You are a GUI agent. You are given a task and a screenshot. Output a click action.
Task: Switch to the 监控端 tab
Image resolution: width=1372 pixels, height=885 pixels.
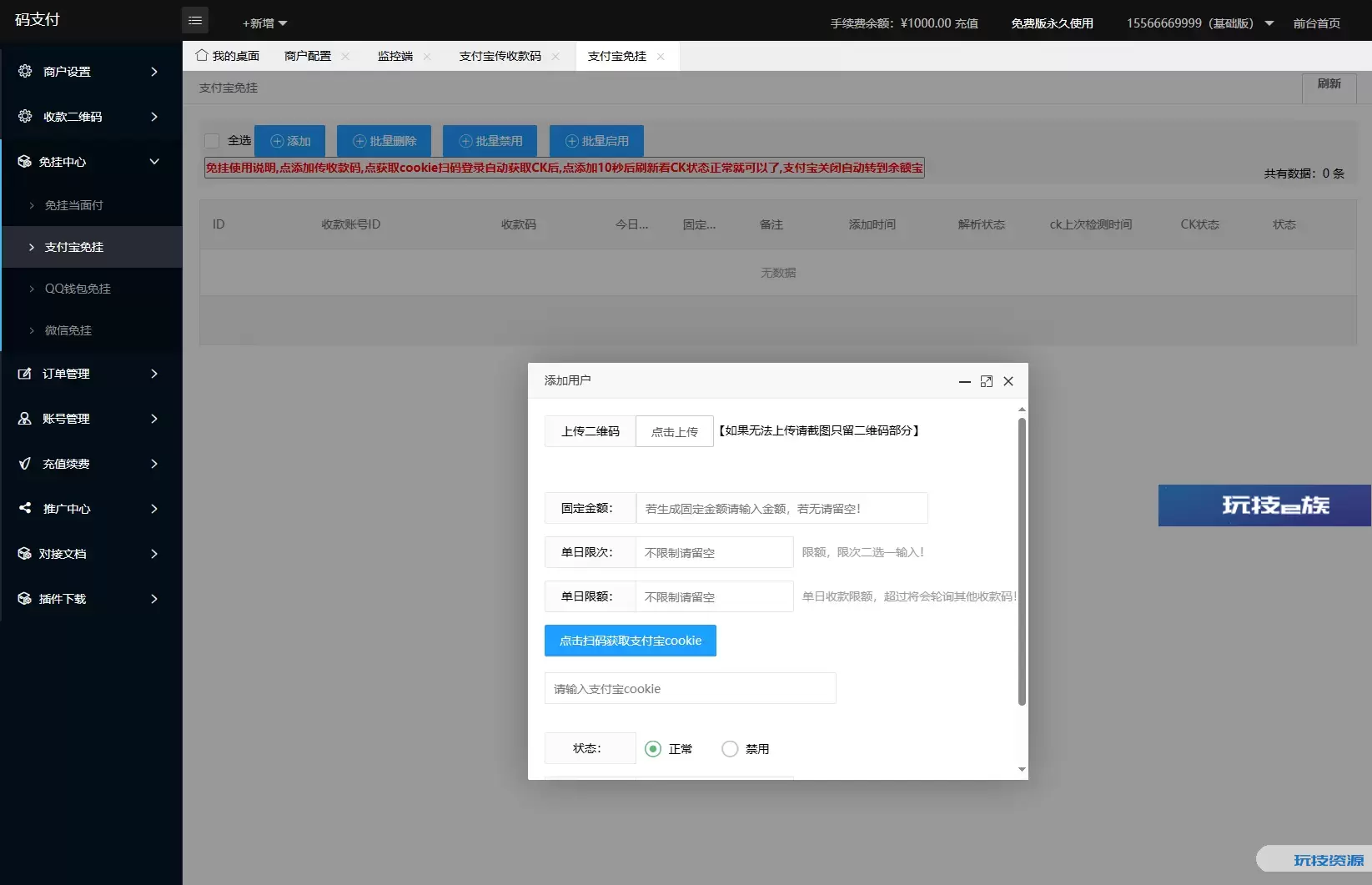pyautogui.click(x=395, y=56)
